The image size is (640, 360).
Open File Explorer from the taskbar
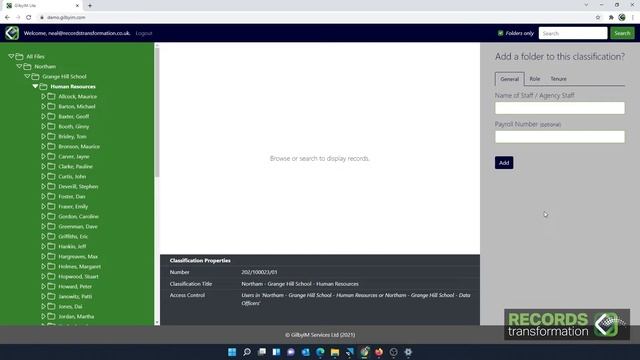point(335,352)
